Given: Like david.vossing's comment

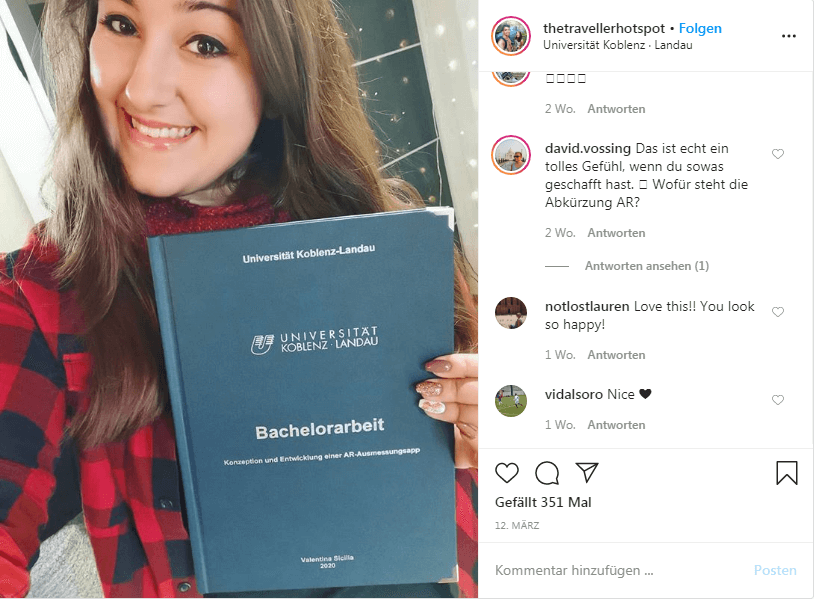Looking at the screenshot, I should tap(778, 154).
